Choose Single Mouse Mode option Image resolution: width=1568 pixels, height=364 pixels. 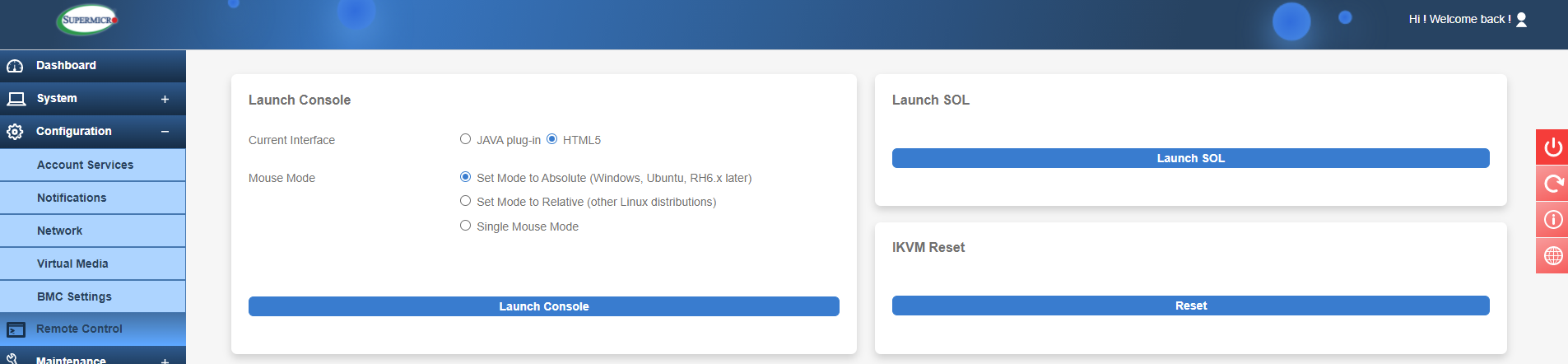(x=465, y=226)
